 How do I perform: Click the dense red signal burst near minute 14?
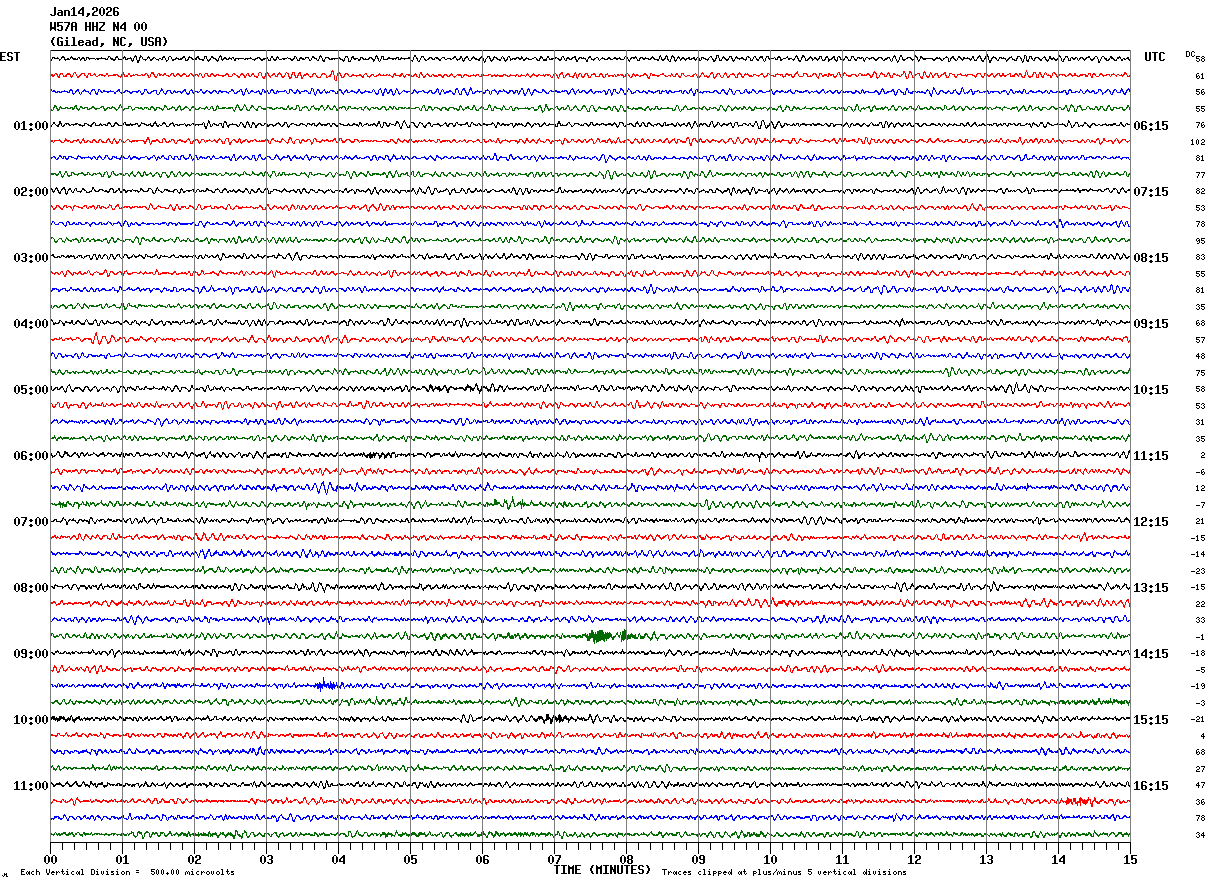1080,801
